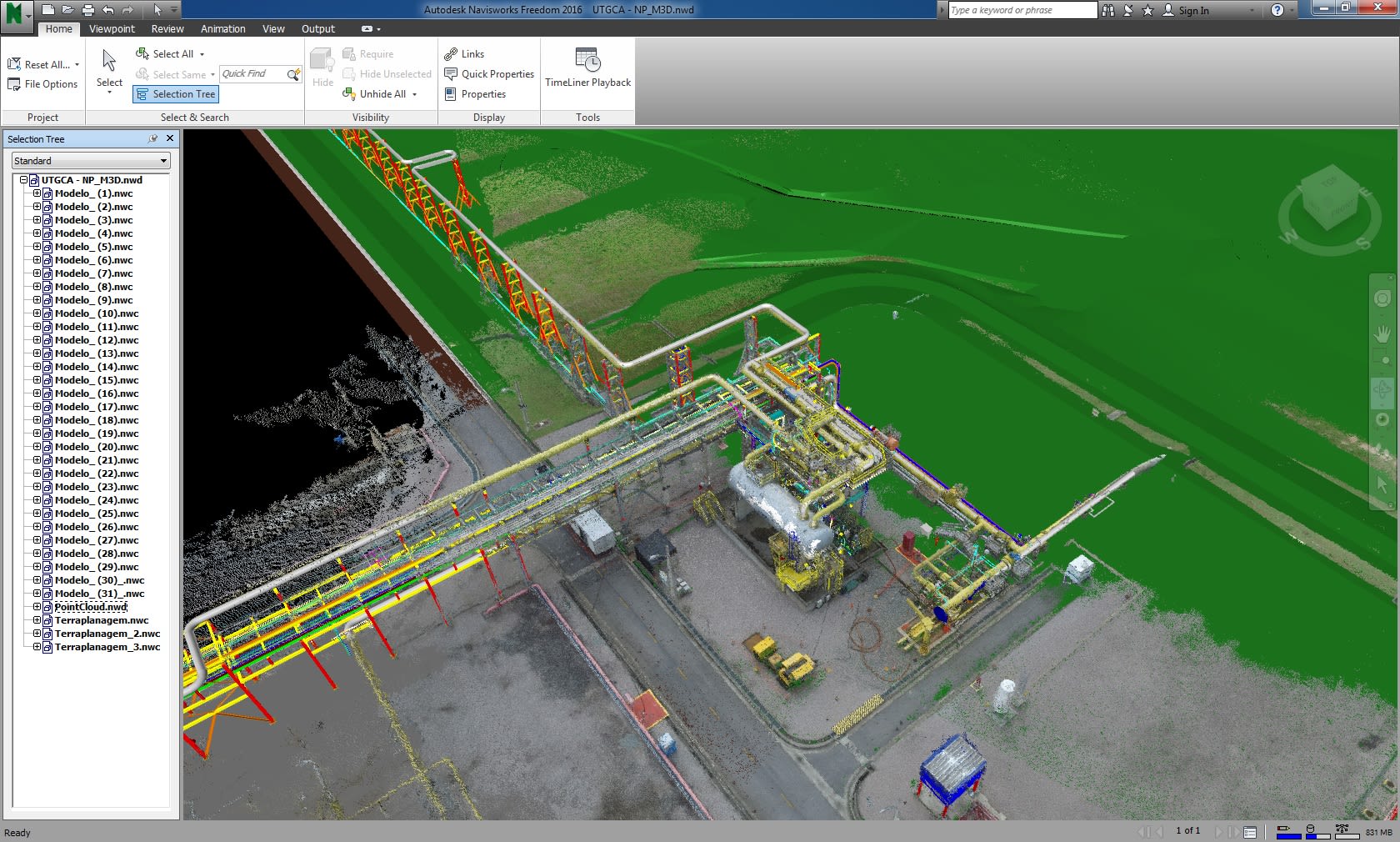Click the Undo arrow in Quick Access toolbar
Viewport: 1400px width, 842px height.
107,9
